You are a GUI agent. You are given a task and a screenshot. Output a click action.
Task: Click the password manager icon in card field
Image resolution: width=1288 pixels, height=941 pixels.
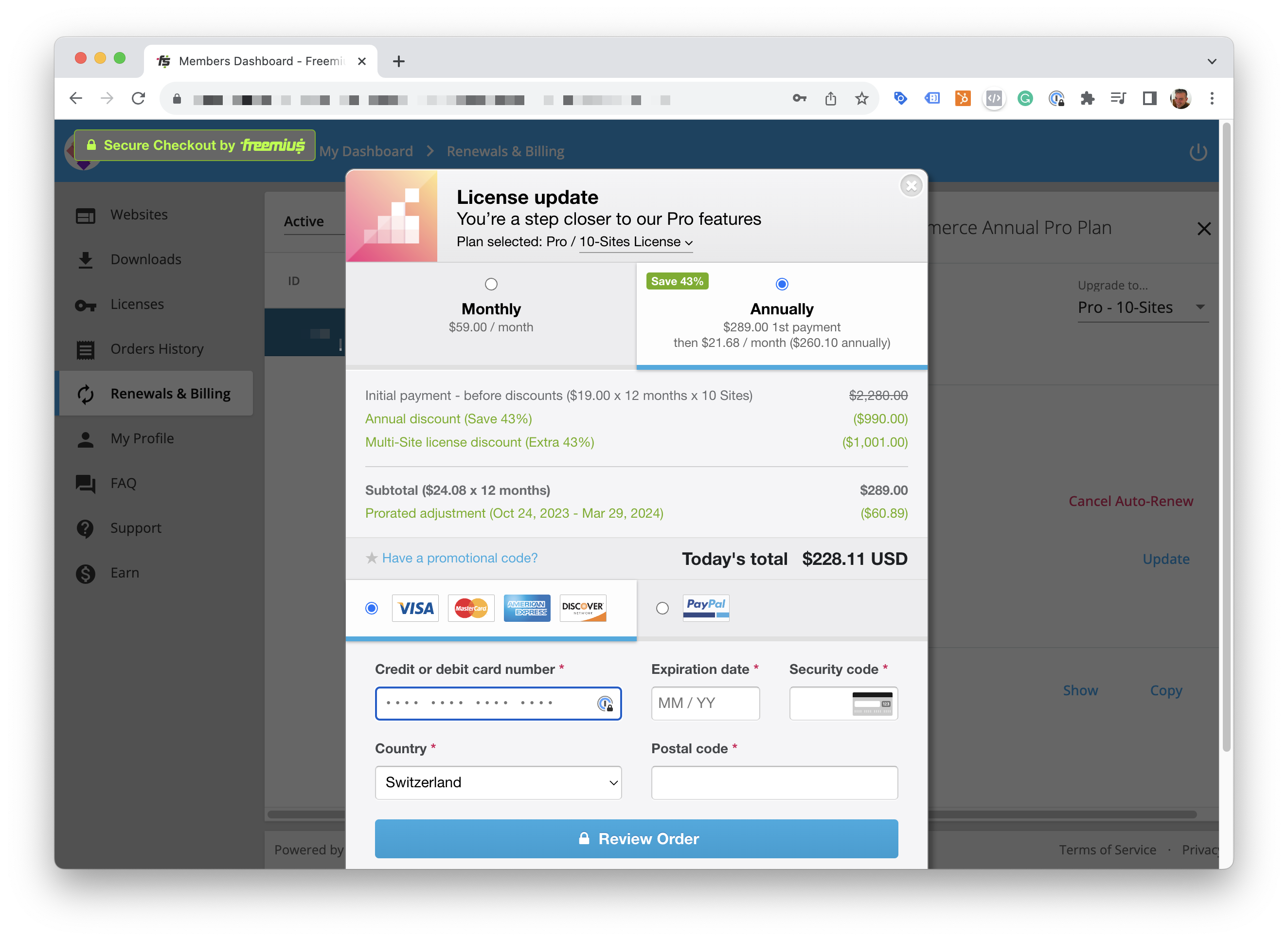tap(605, 704)
